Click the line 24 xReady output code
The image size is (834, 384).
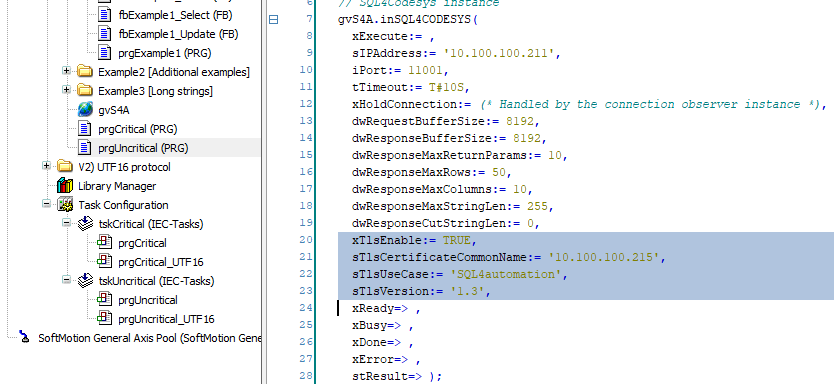coord(386,308)
